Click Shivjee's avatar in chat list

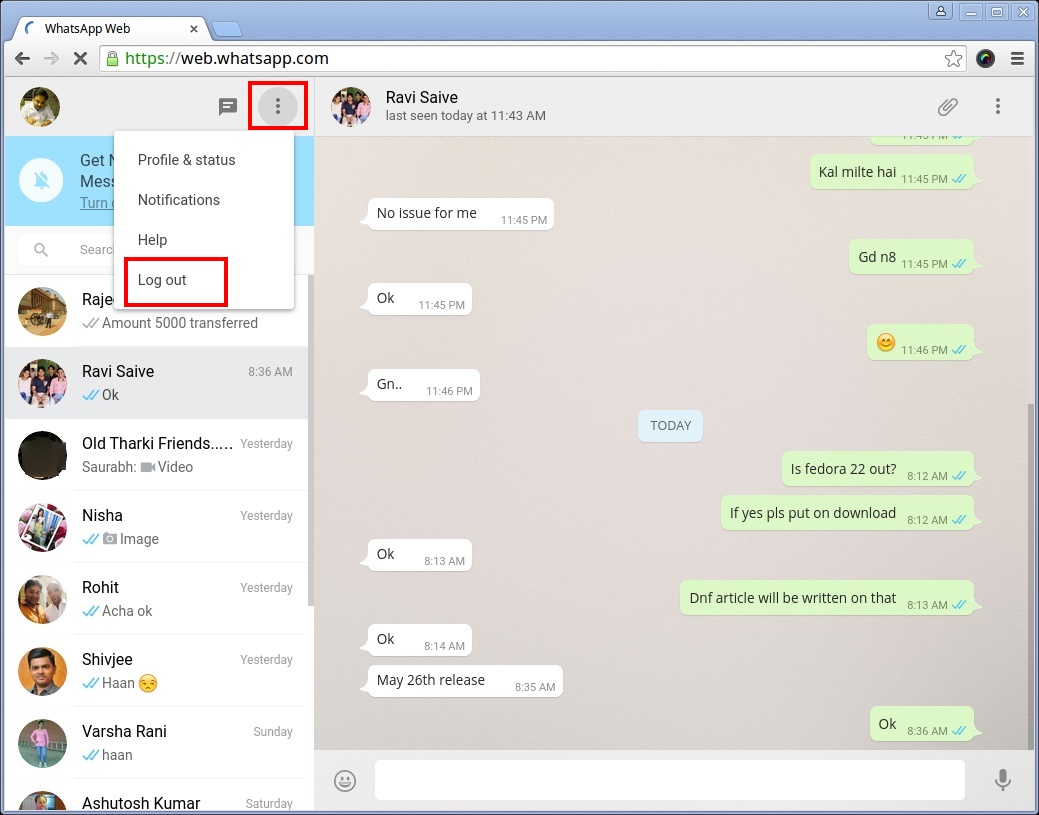click(42, 671)
